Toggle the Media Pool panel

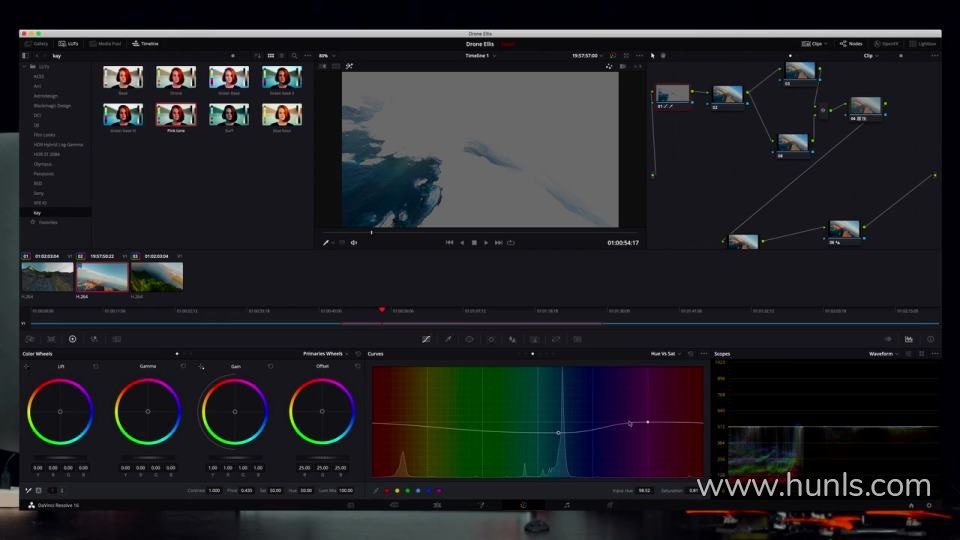coord(105,44)
